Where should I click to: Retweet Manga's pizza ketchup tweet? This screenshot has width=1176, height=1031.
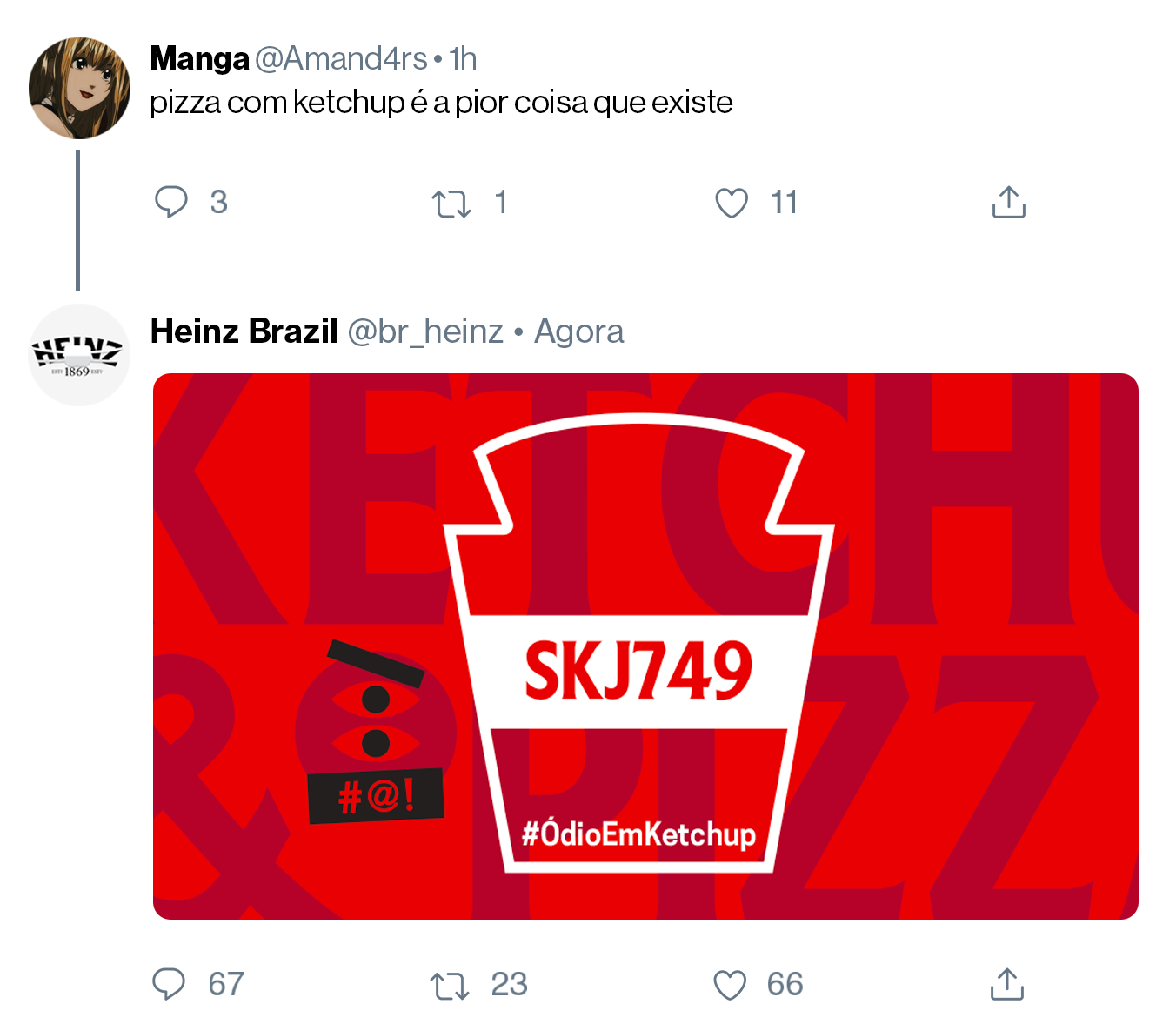(x=451, y=204)
